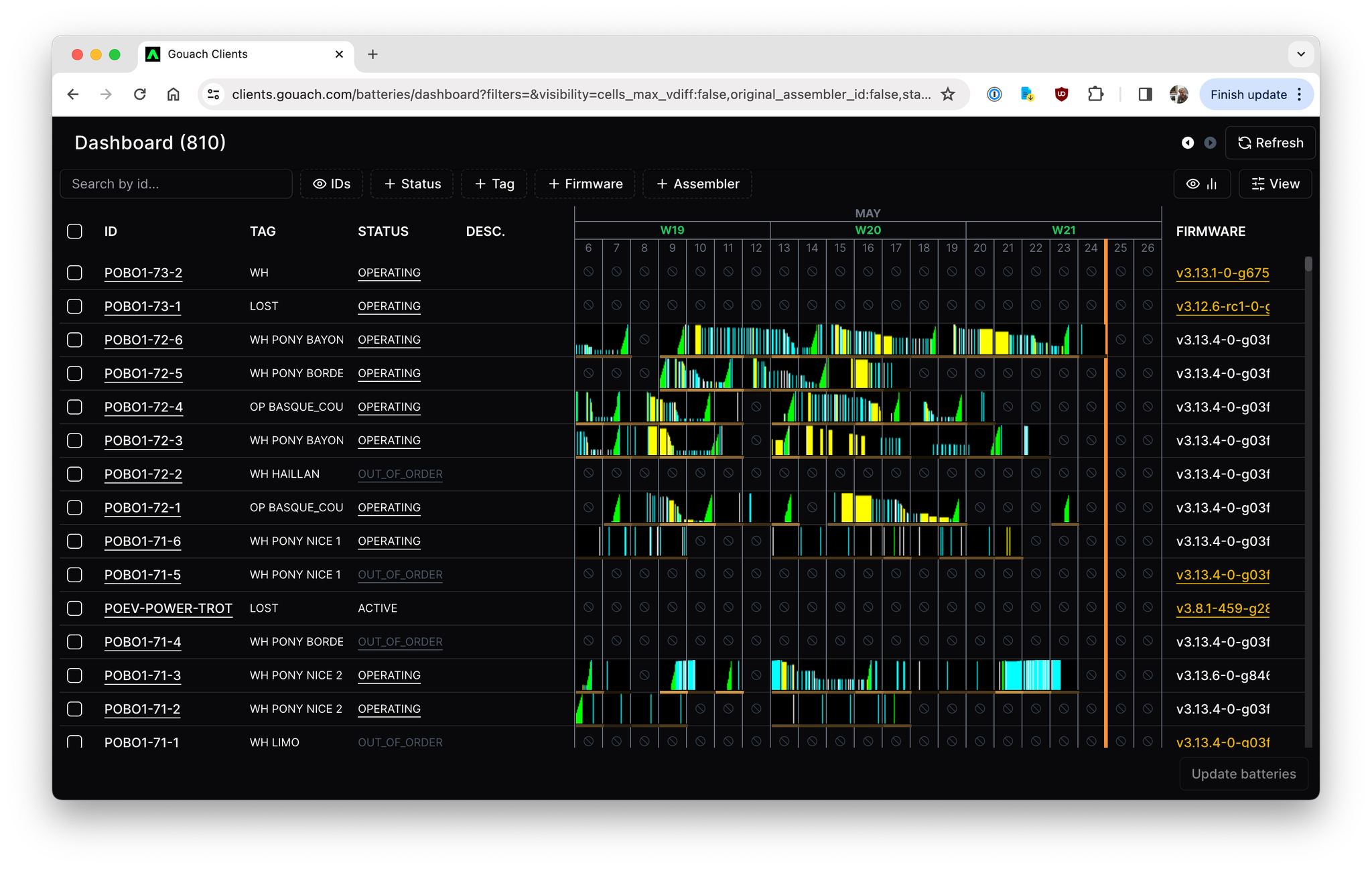Click day 16 in the timeline header

click(x=868, y=248)
